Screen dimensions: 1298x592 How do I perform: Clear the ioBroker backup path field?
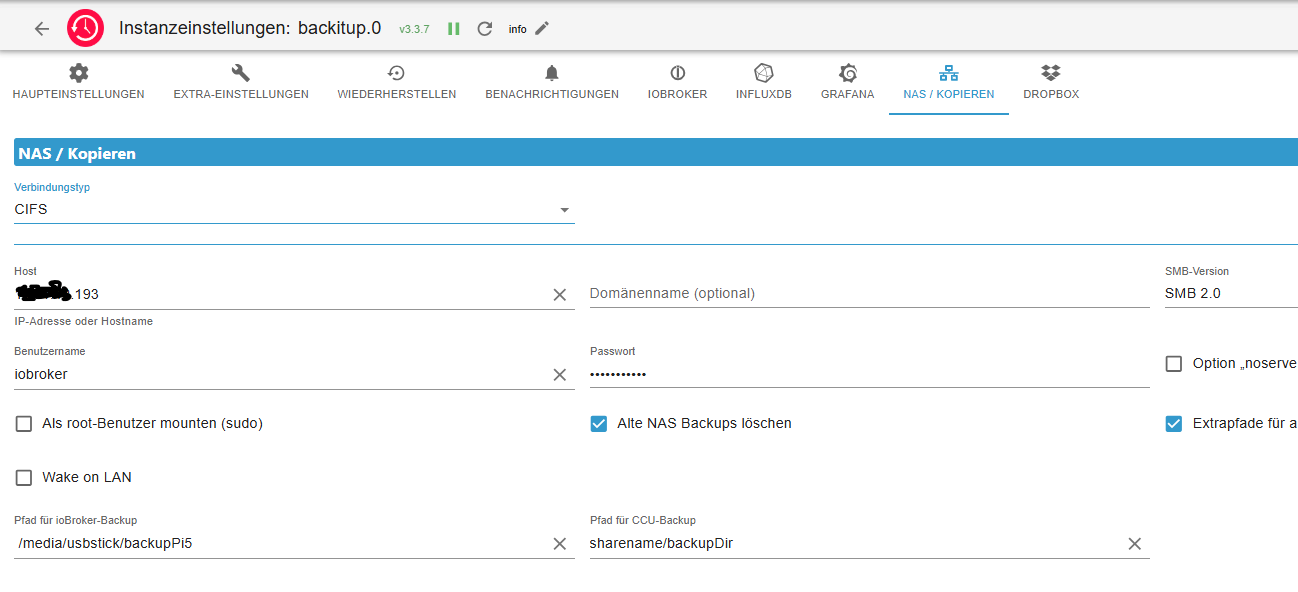pos(560,544)
